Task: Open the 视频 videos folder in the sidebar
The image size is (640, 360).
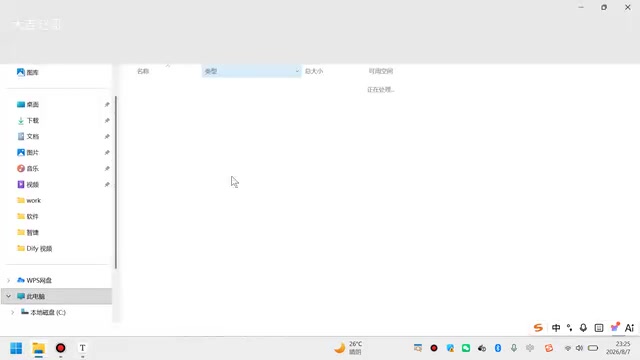Action: pos(28,184)
